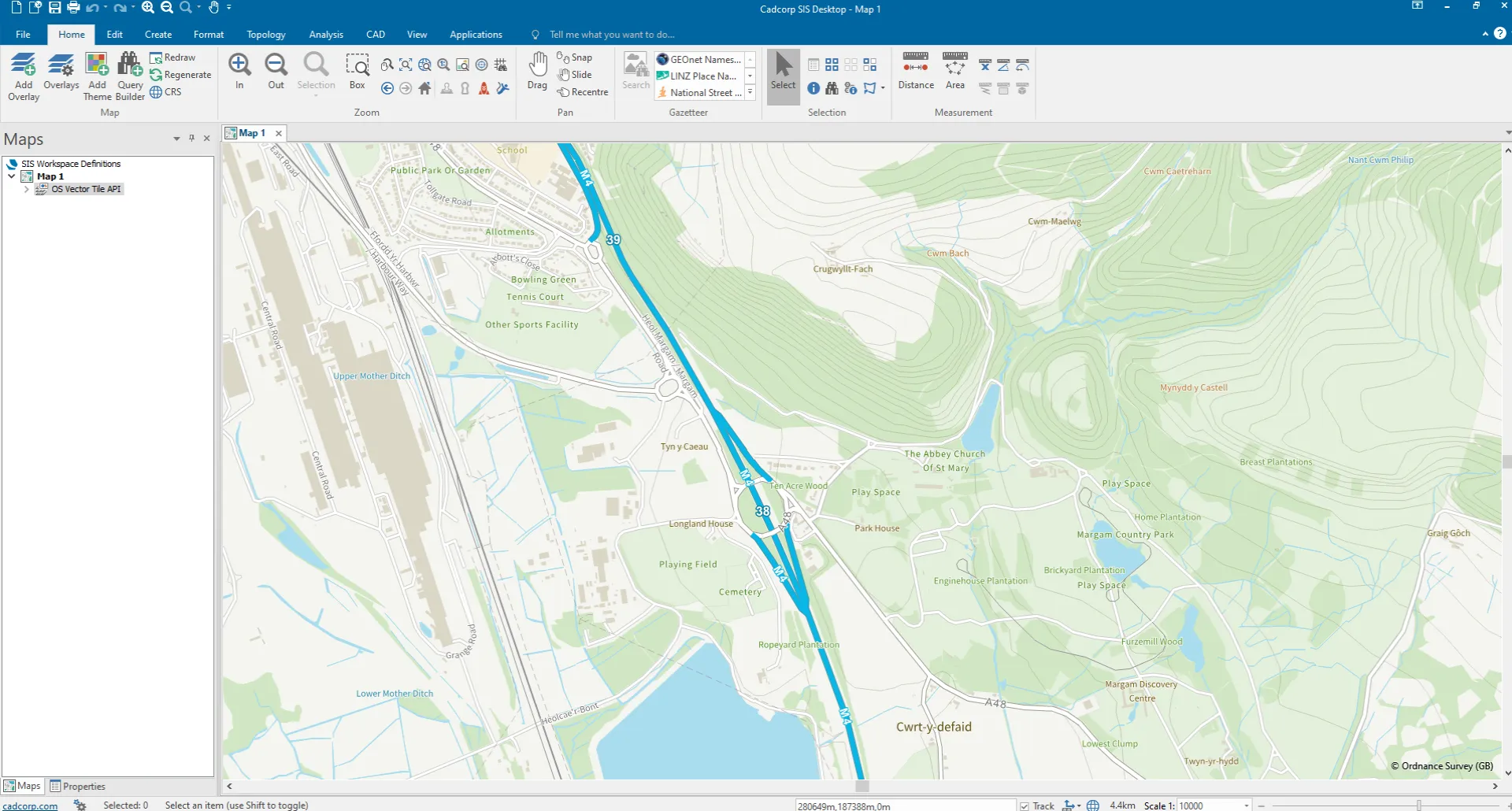This screenshot has height=811, width=1512.
Task: Click the clear measurements X icon
Action: pyautogui.click(x=984, y=65)
